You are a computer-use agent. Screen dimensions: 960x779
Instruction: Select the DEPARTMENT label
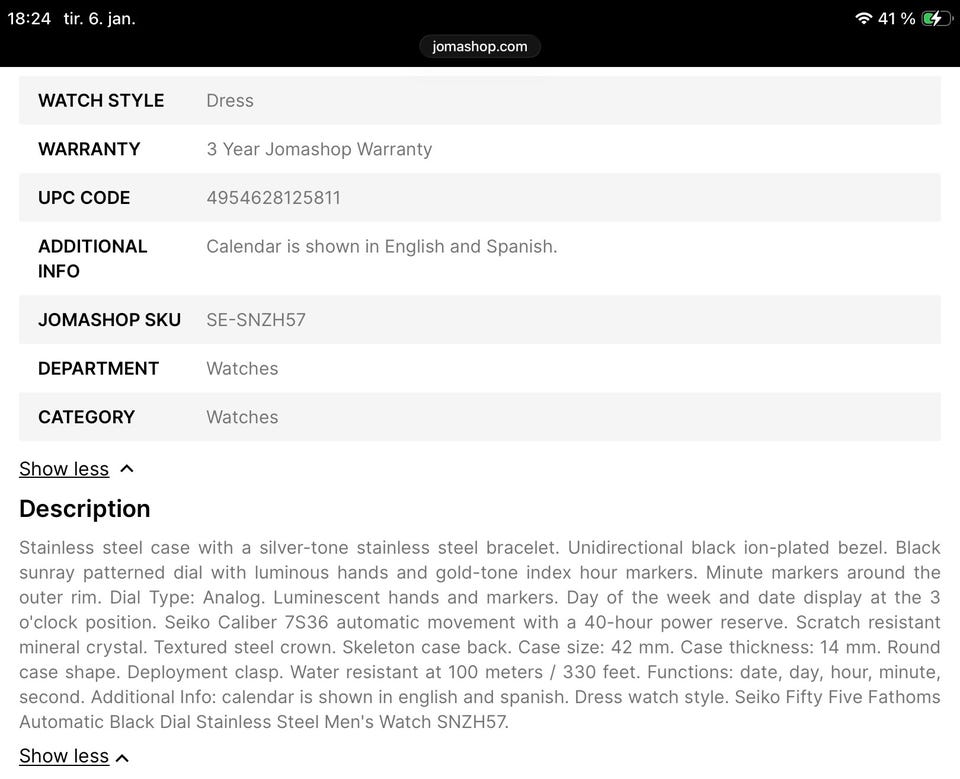tap(99, 368)
